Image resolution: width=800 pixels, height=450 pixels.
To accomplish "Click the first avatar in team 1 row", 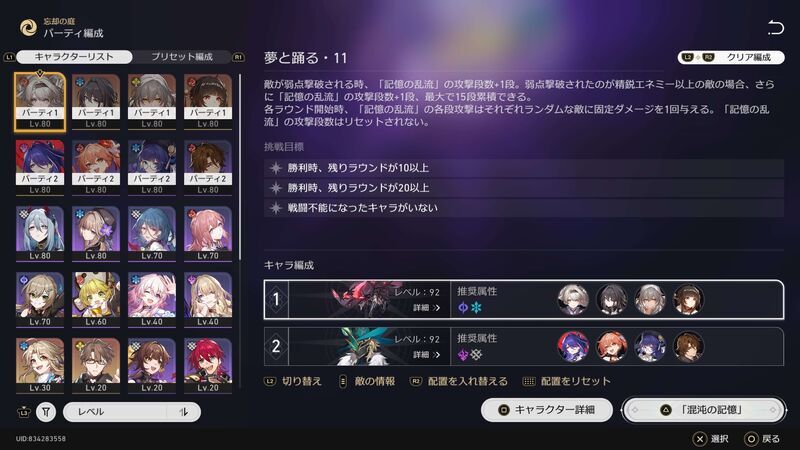I will (x=573, y=299).
